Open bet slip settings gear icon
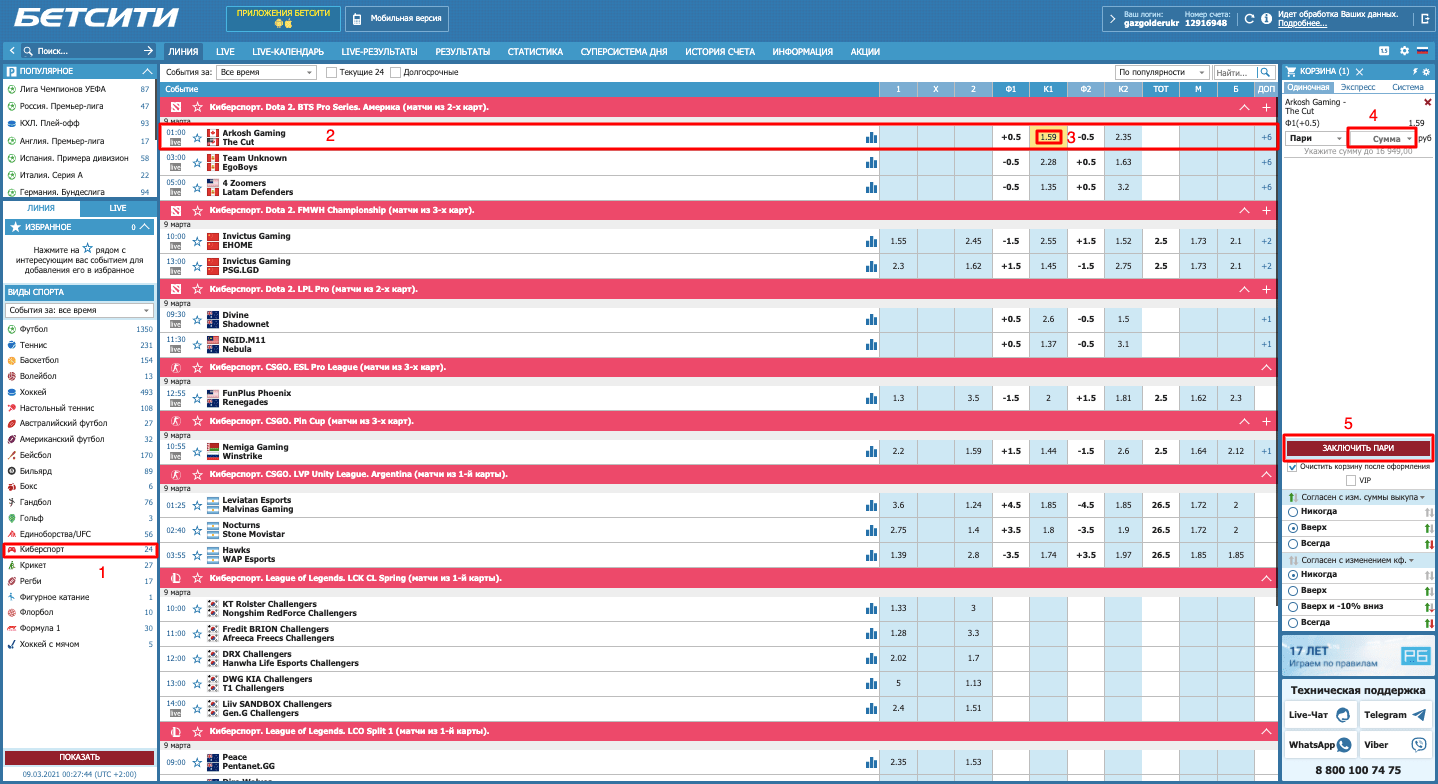Screen dimensions: 1438x784 pos(1426,72)
